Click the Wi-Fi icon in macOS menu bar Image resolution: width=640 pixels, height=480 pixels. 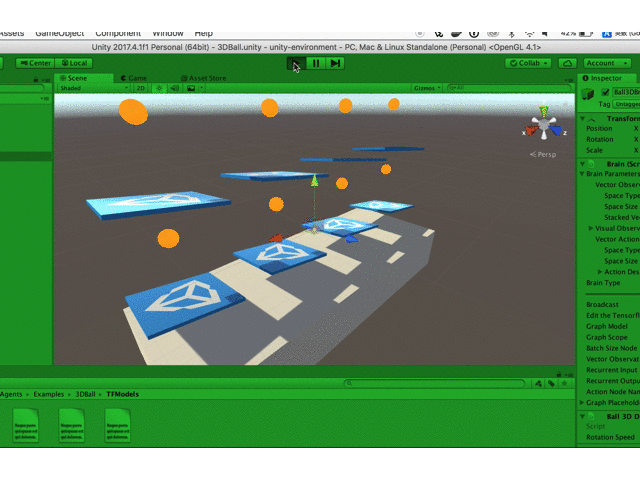pyautogui.click(x=529, y=34)
